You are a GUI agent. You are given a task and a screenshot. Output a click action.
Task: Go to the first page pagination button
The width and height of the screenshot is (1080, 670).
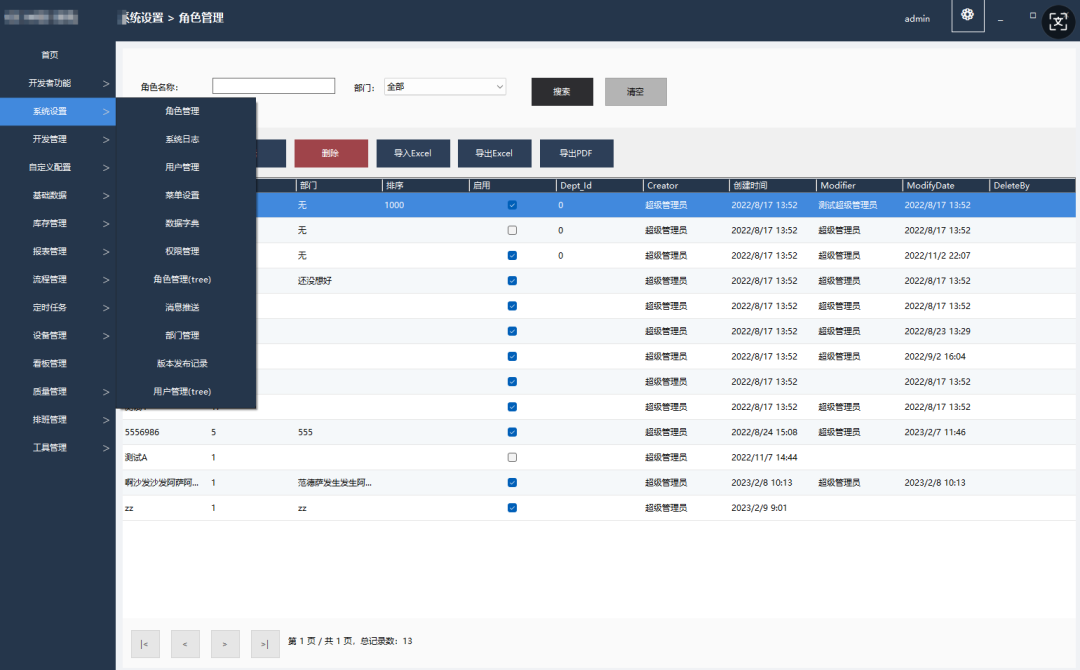click(x=145, y=644)
